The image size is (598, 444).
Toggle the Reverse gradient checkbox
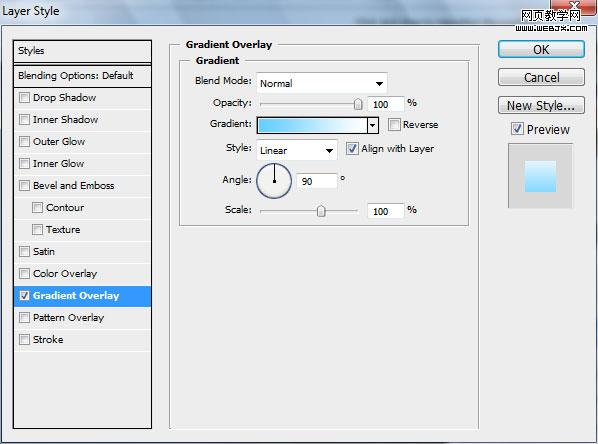click(x=394, y=125)
